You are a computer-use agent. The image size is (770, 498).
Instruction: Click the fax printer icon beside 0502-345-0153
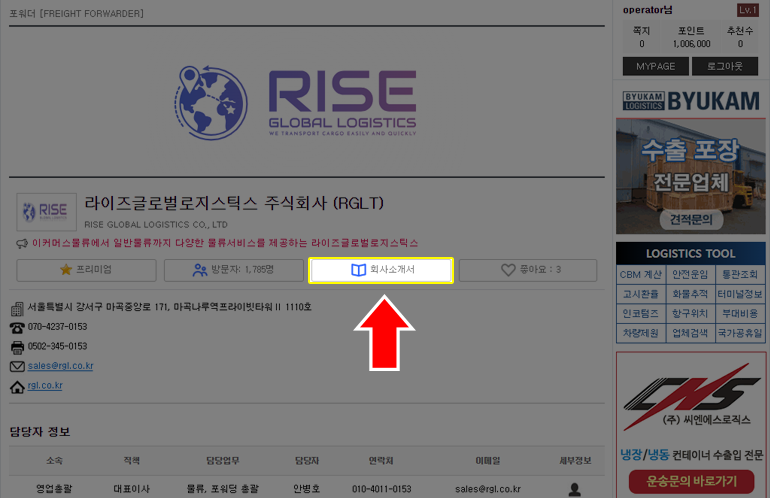coord(17,347)
